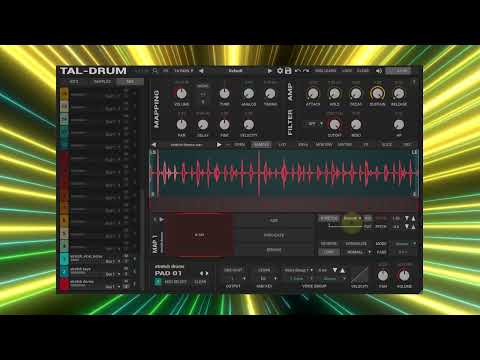Play the loaded sample in the sample bar
Viewport: 480px width, 360px height.
tap(219, 145)
